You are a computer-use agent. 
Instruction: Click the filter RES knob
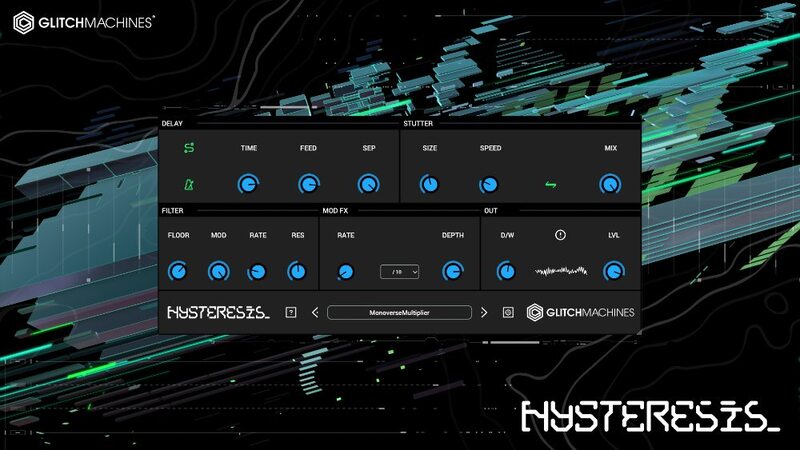coord(297,271)
